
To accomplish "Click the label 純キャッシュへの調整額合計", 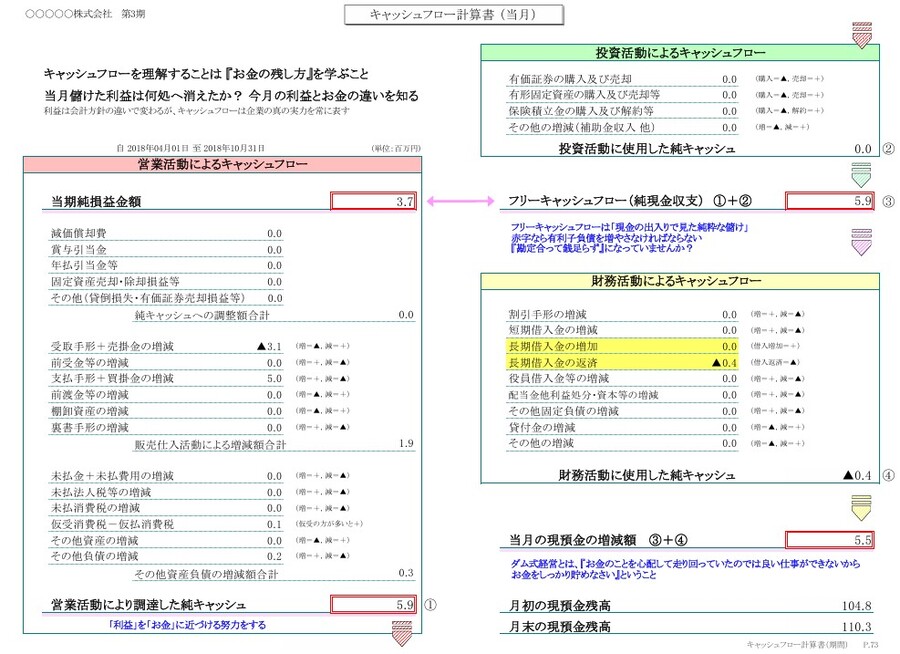I will (201, 315).
